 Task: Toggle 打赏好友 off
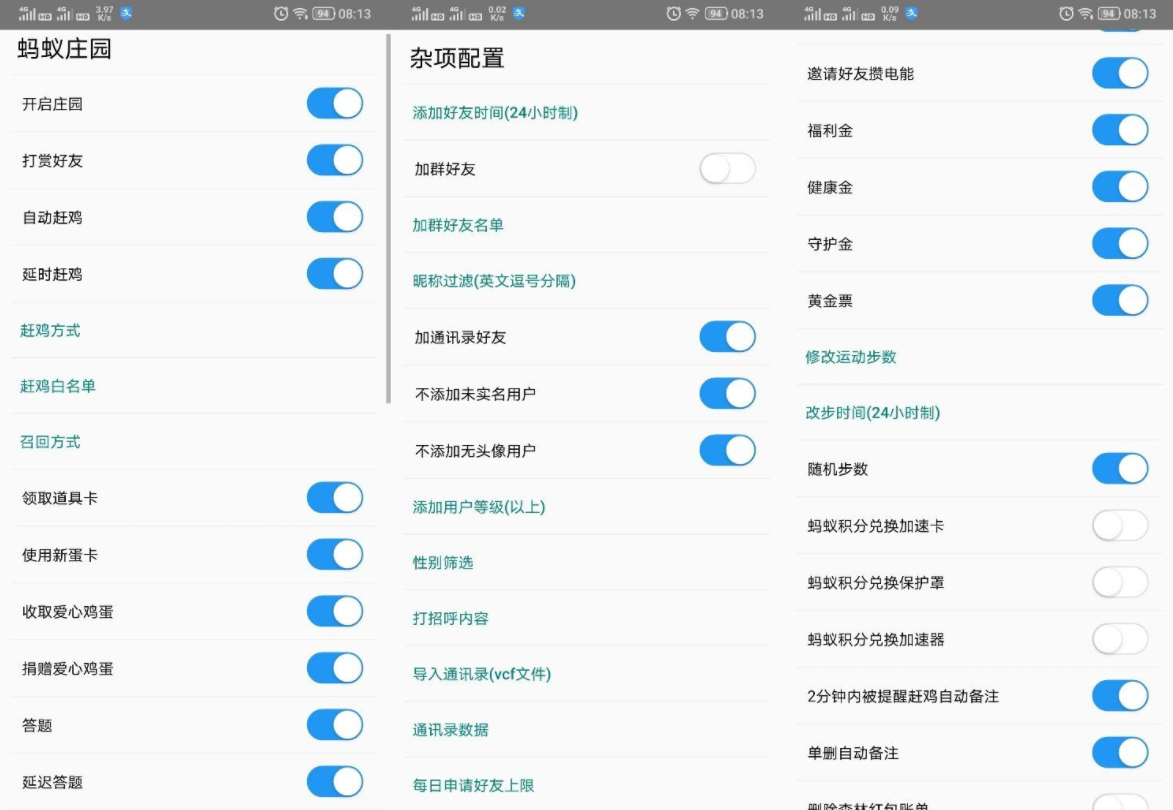pos(335,160)
